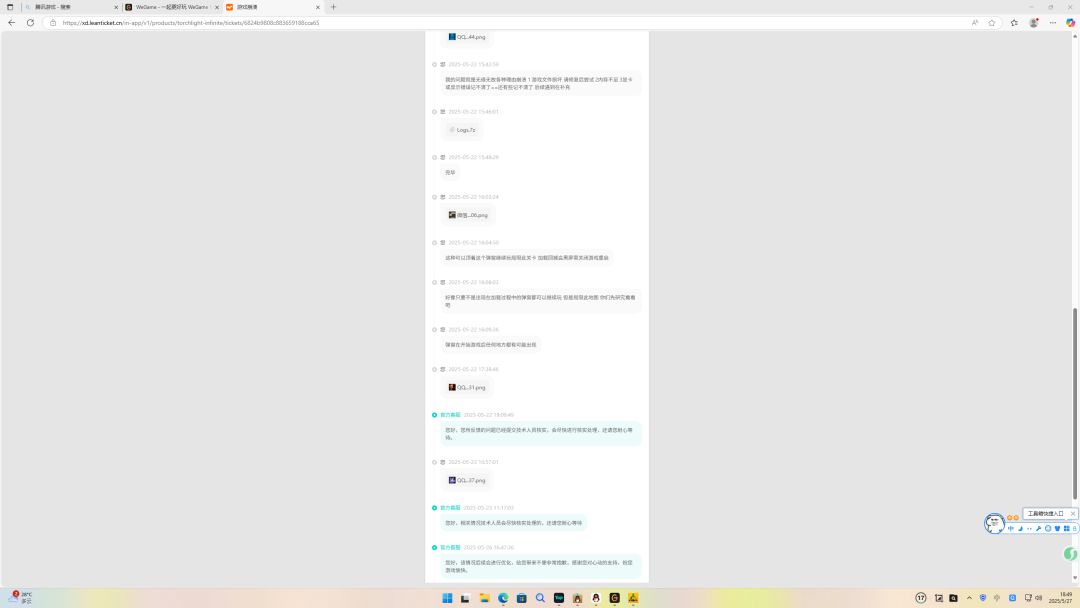Image resolution: width=1080 pixels, height=608 pixels.
Task: Switch to the first Tencent games tab
Action: coord(71,7)
